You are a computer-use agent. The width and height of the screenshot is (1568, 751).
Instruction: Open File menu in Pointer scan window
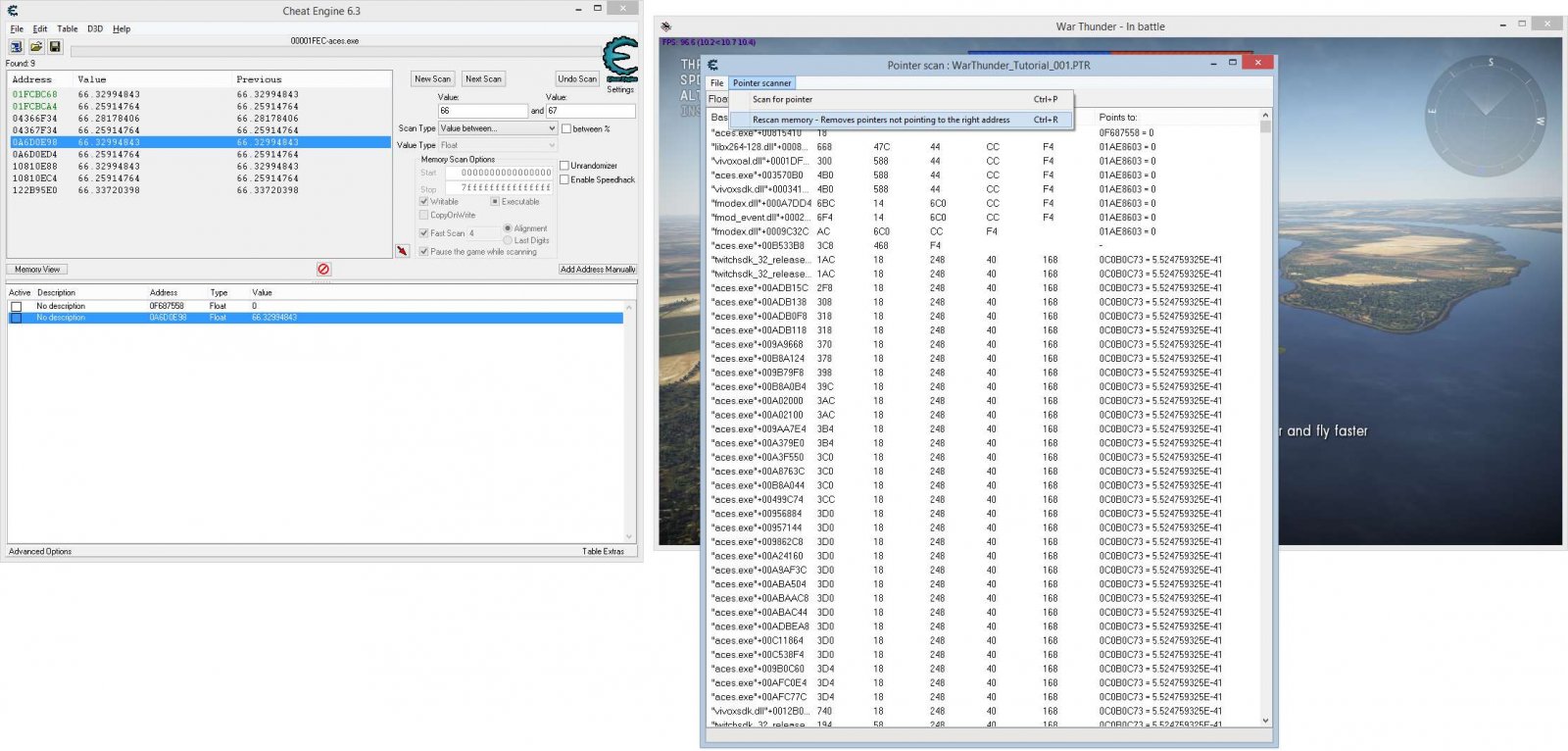pos(716,83)
